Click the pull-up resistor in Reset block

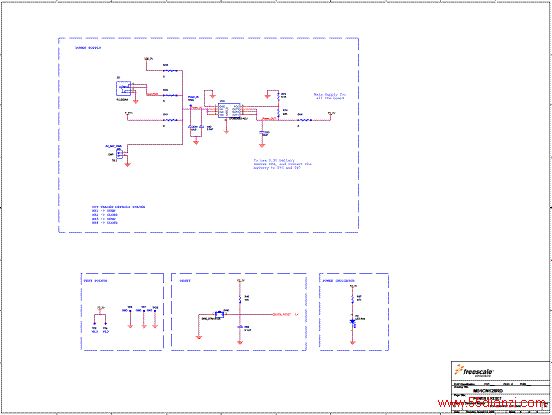click(x=240, y=298)
